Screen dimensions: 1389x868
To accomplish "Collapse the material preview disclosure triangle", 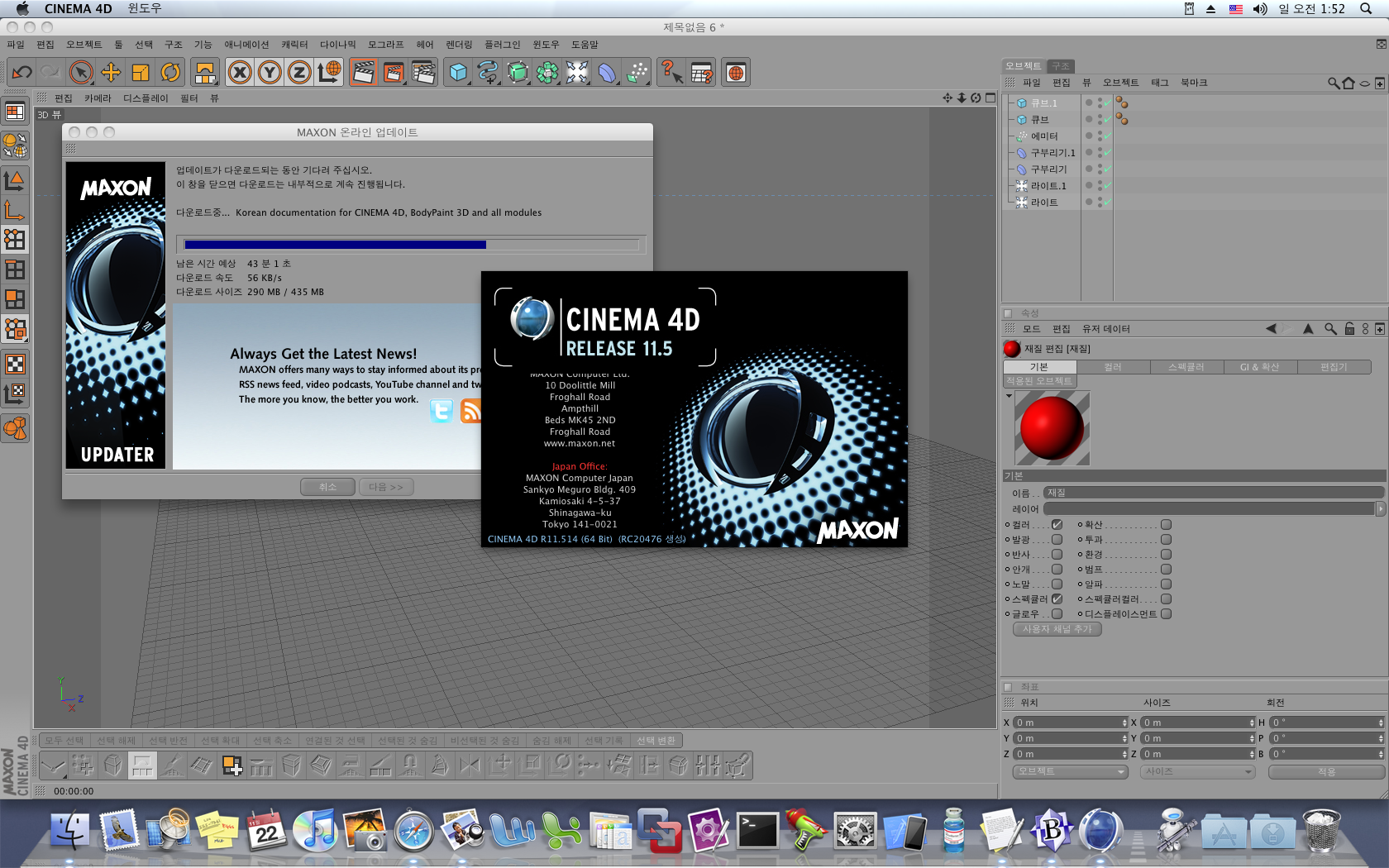I will tap(1009, 396).
